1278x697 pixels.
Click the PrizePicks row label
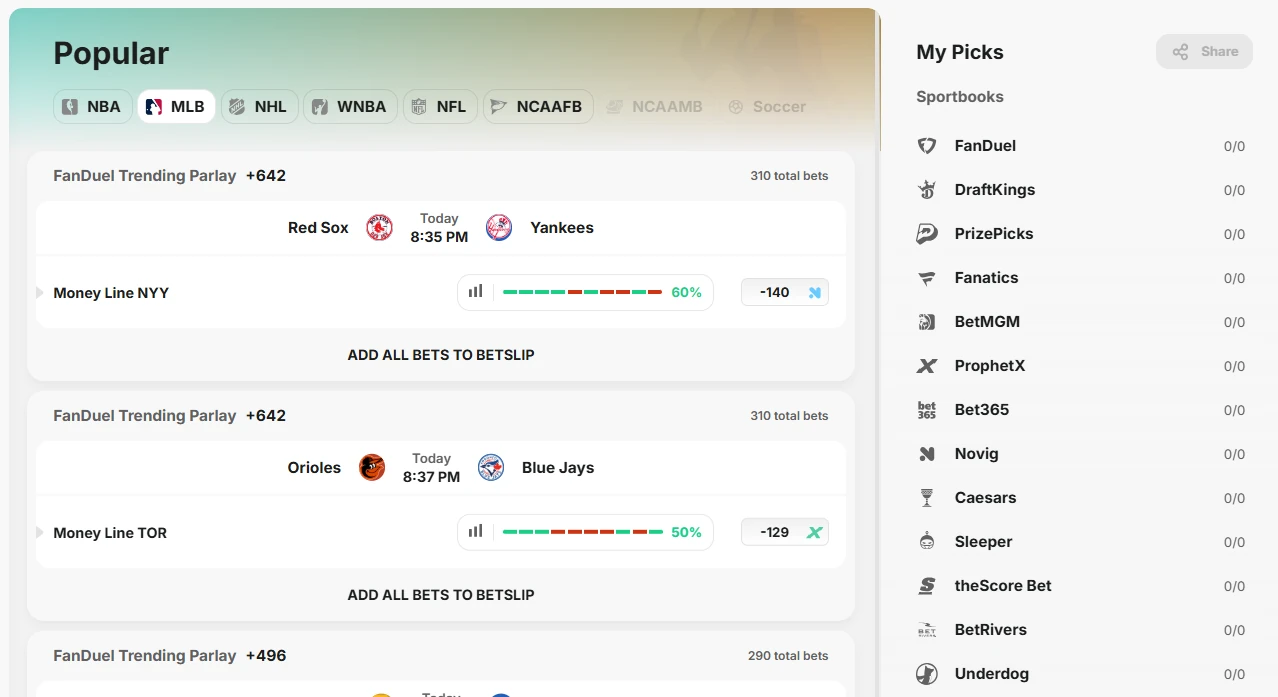point(994,234)
